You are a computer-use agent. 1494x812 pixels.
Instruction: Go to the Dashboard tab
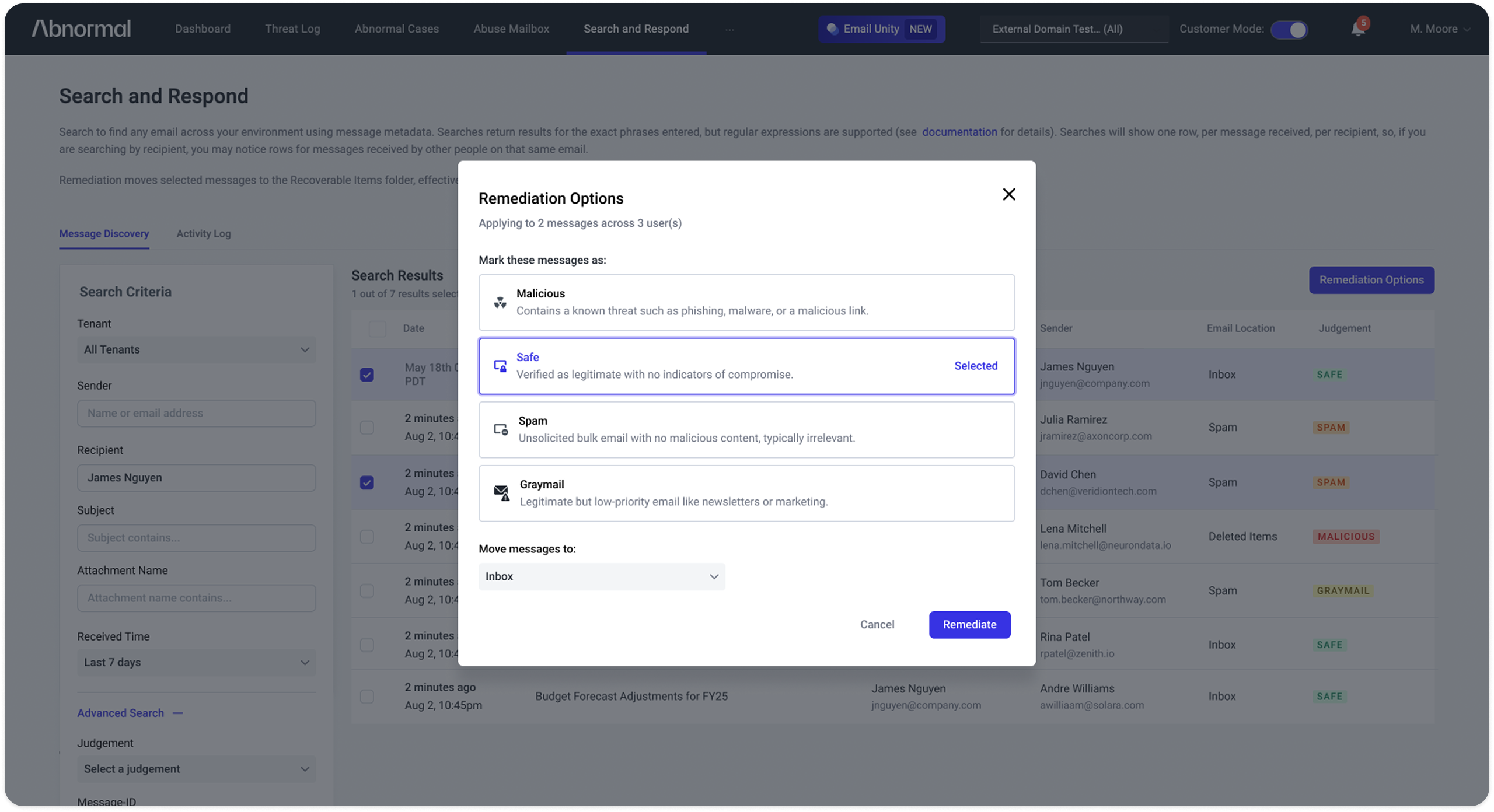point(203,29)
